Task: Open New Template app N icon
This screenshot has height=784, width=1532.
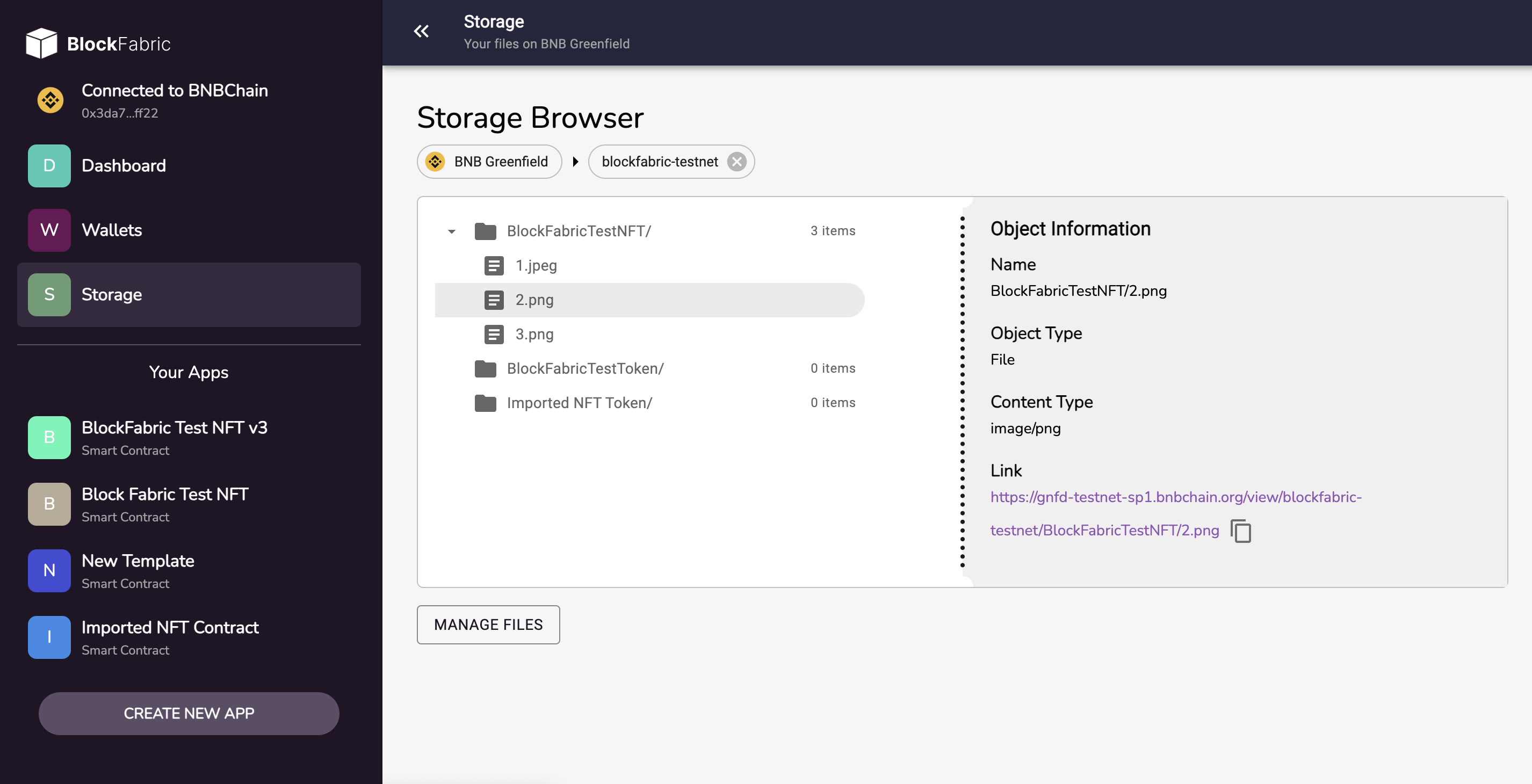Action: click(x=49, y=571)
